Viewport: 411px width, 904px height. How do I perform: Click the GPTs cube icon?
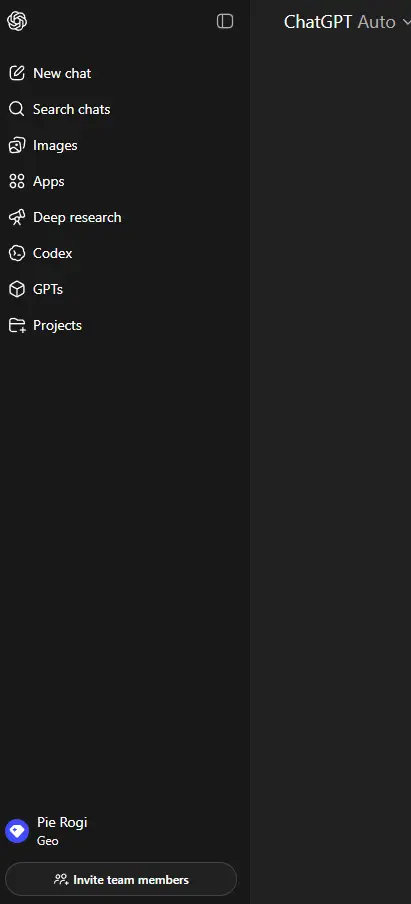tap(17, 289)
